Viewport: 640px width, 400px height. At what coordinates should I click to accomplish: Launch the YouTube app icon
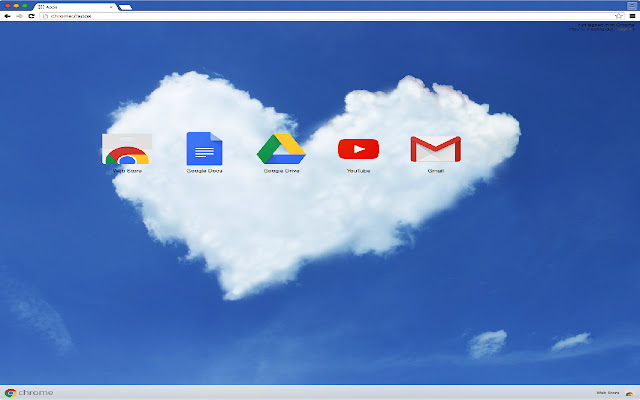click(x=358, y=149)
